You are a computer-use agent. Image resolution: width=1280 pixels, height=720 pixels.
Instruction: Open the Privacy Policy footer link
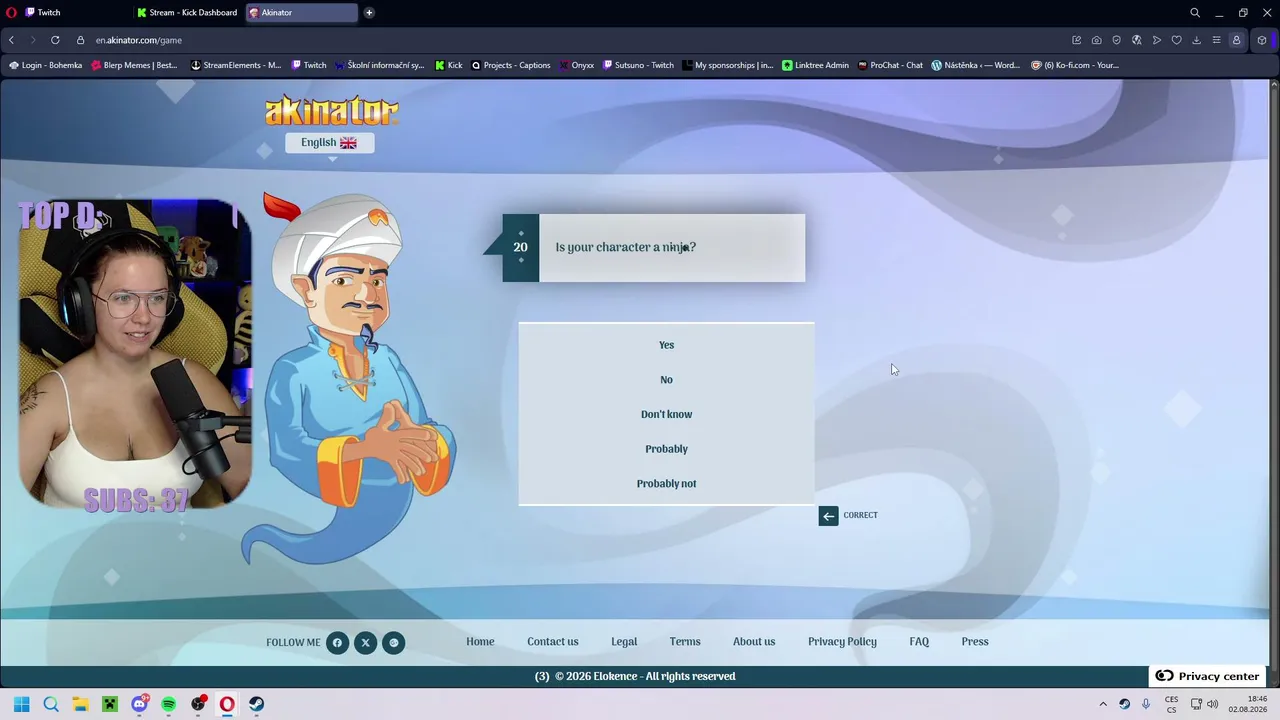[842, 642]
